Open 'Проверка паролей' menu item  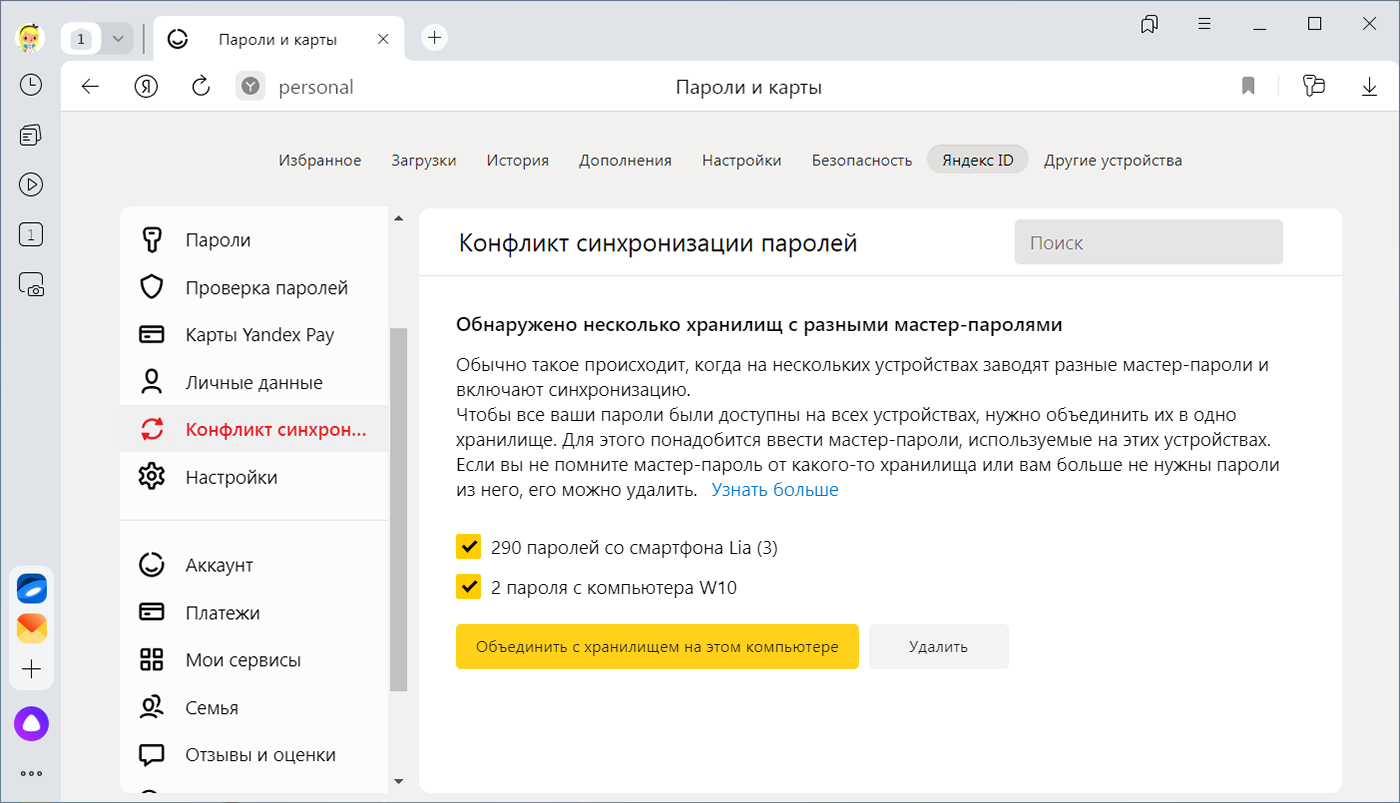pos(254,288)
